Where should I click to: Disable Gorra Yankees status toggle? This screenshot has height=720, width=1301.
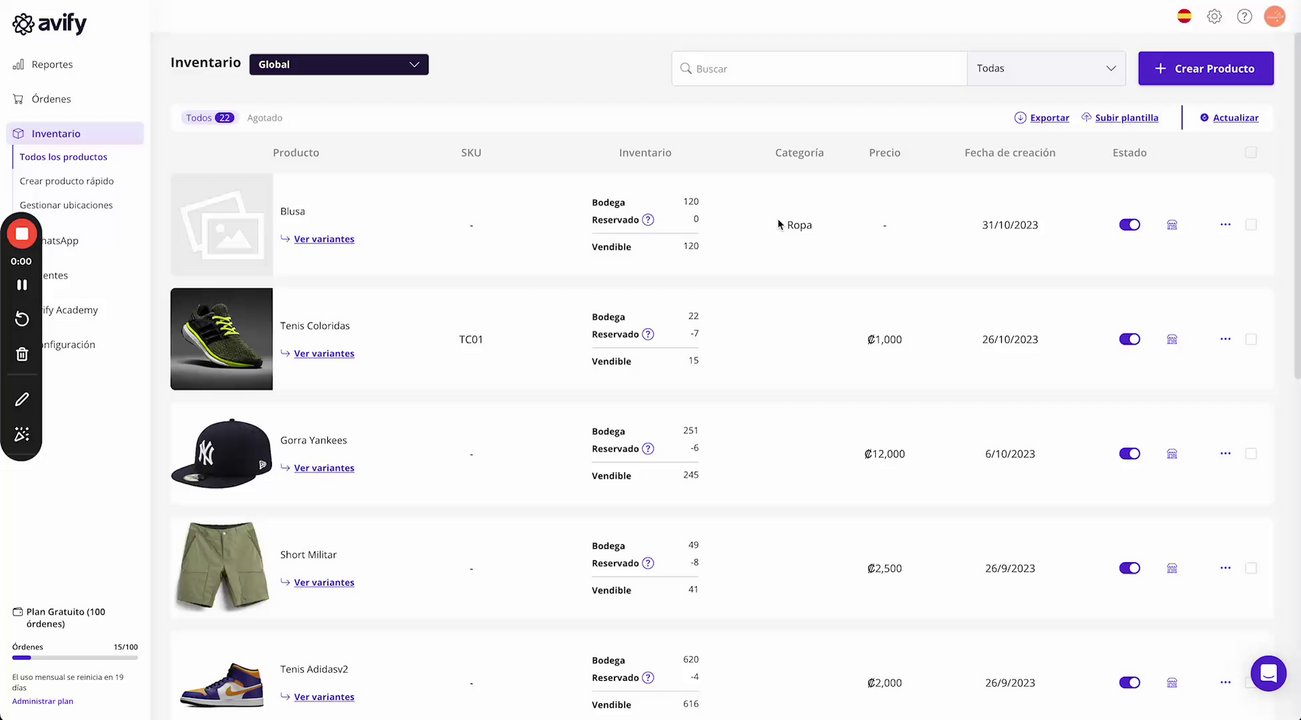[1129, 454]
